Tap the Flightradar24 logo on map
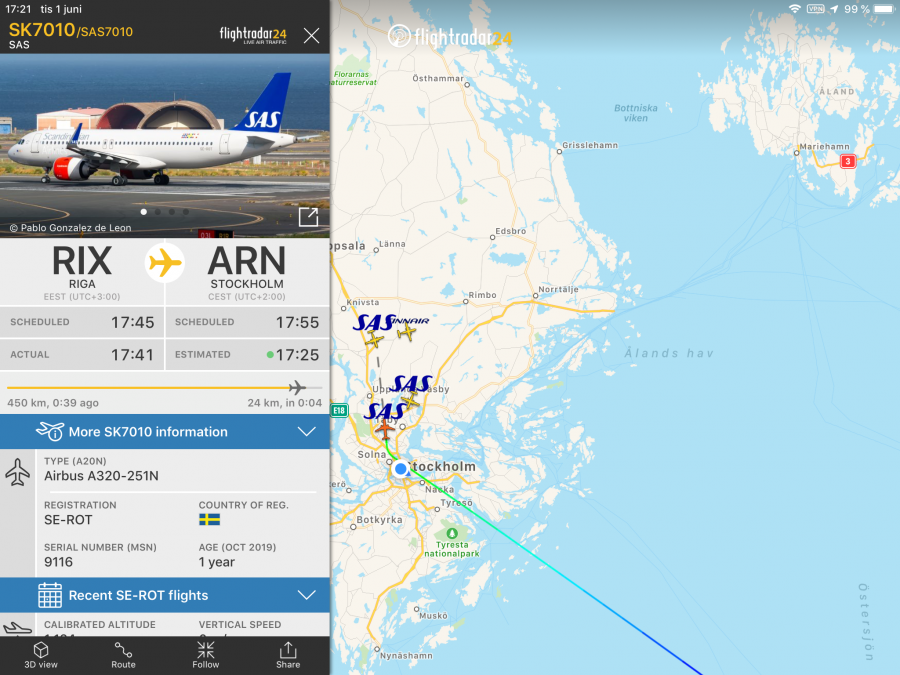This screenshot has width=900, height=675. (x=450, y=37)
